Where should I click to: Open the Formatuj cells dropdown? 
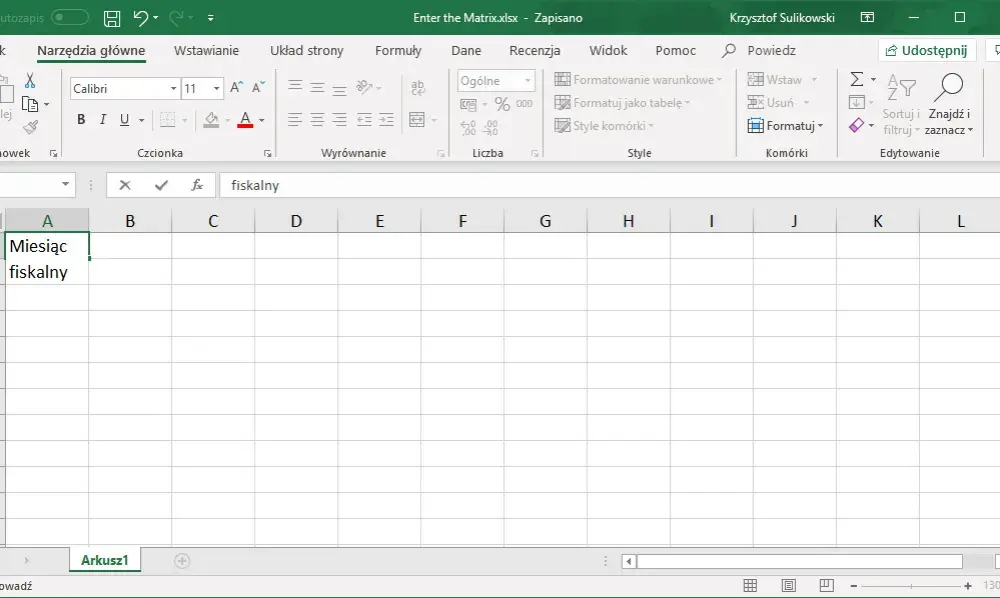(785, 126)
